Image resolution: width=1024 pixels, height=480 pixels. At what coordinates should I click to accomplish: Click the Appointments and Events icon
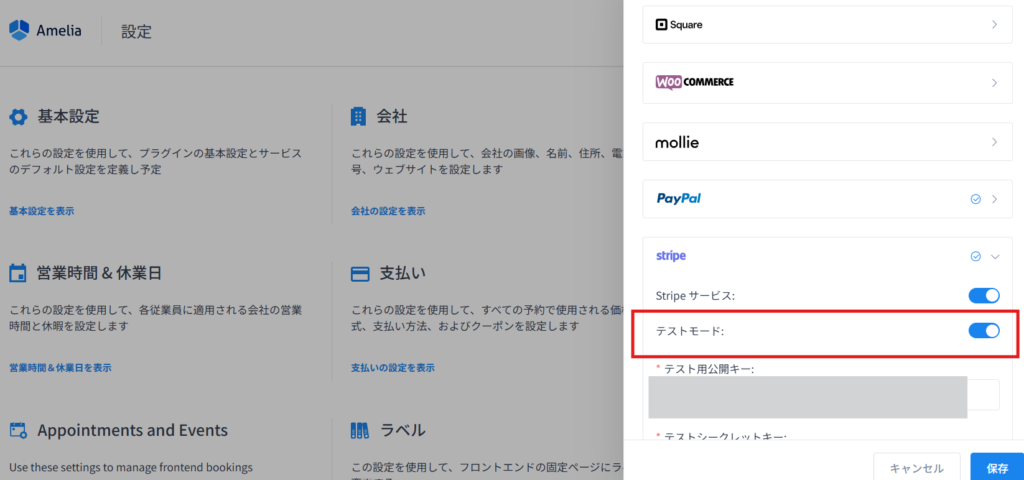pos(18,431)
